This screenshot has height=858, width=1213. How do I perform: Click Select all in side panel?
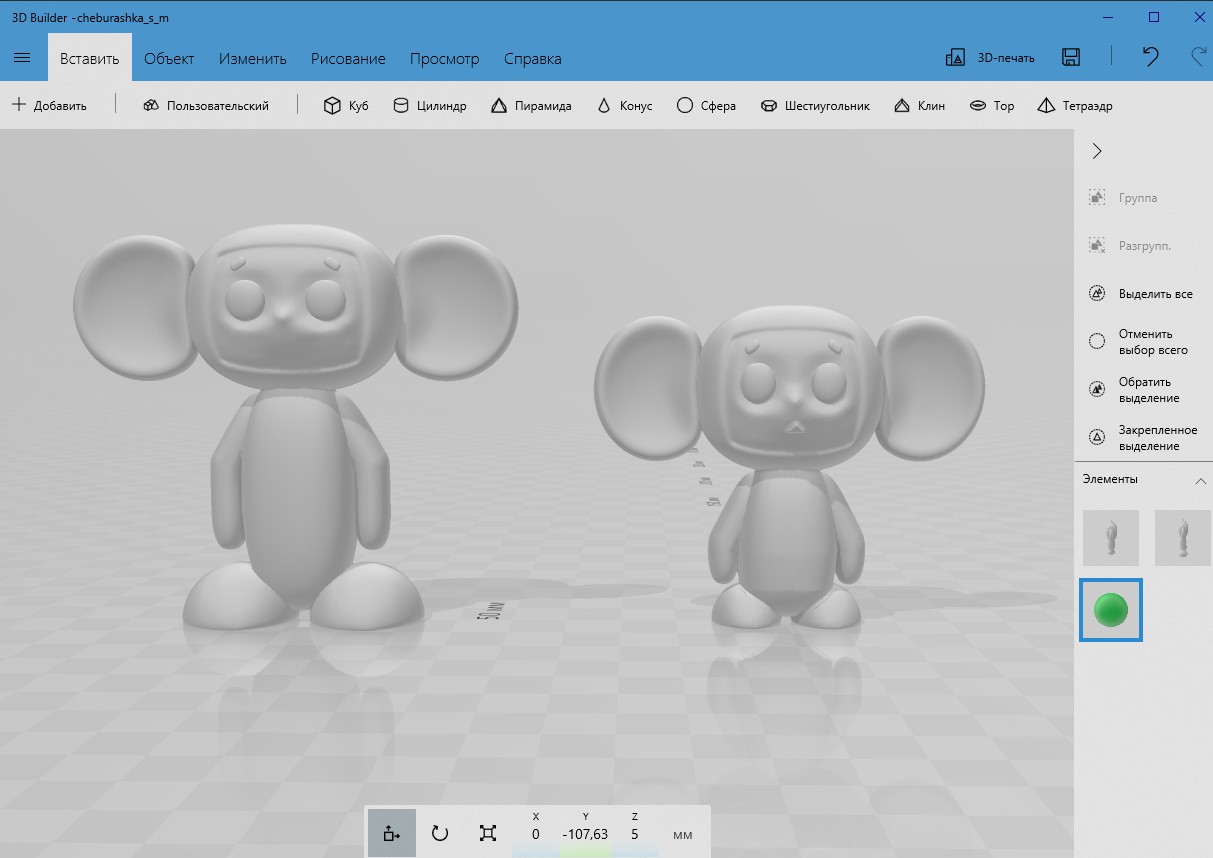pyautogui.click(x=1141, y=294)
